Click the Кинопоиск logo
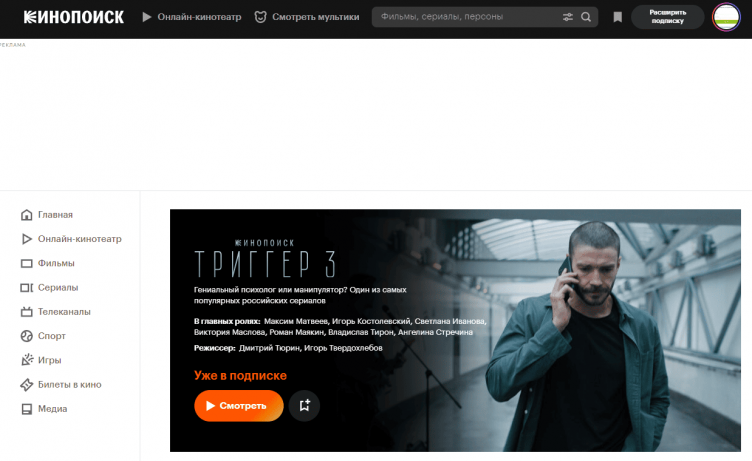Screen dimensions: 752x461 point(73,17)
